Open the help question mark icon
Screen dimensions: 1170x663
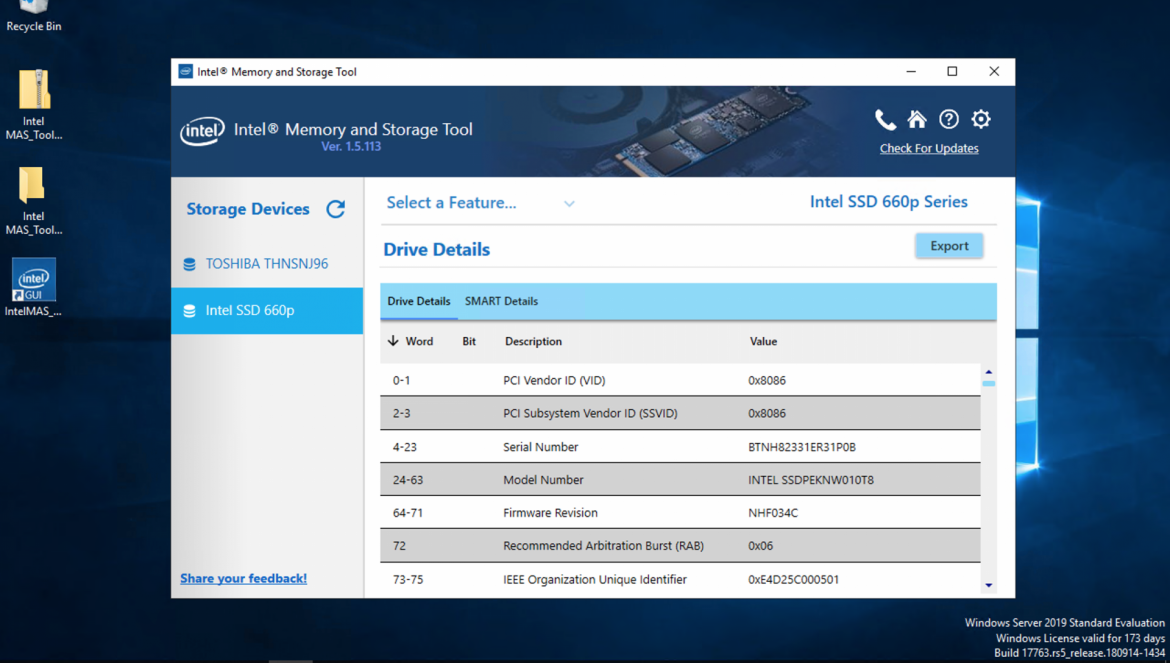(x=949, y=119)
